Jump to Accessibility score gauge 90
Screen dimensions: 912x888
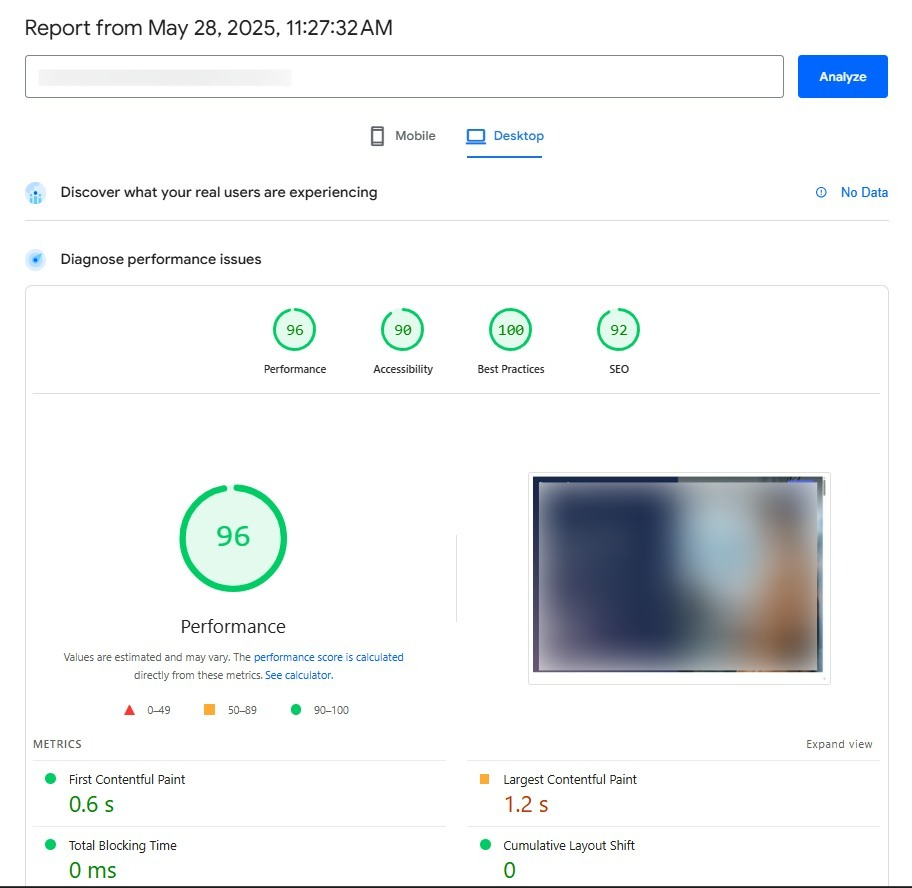(403, 330)
